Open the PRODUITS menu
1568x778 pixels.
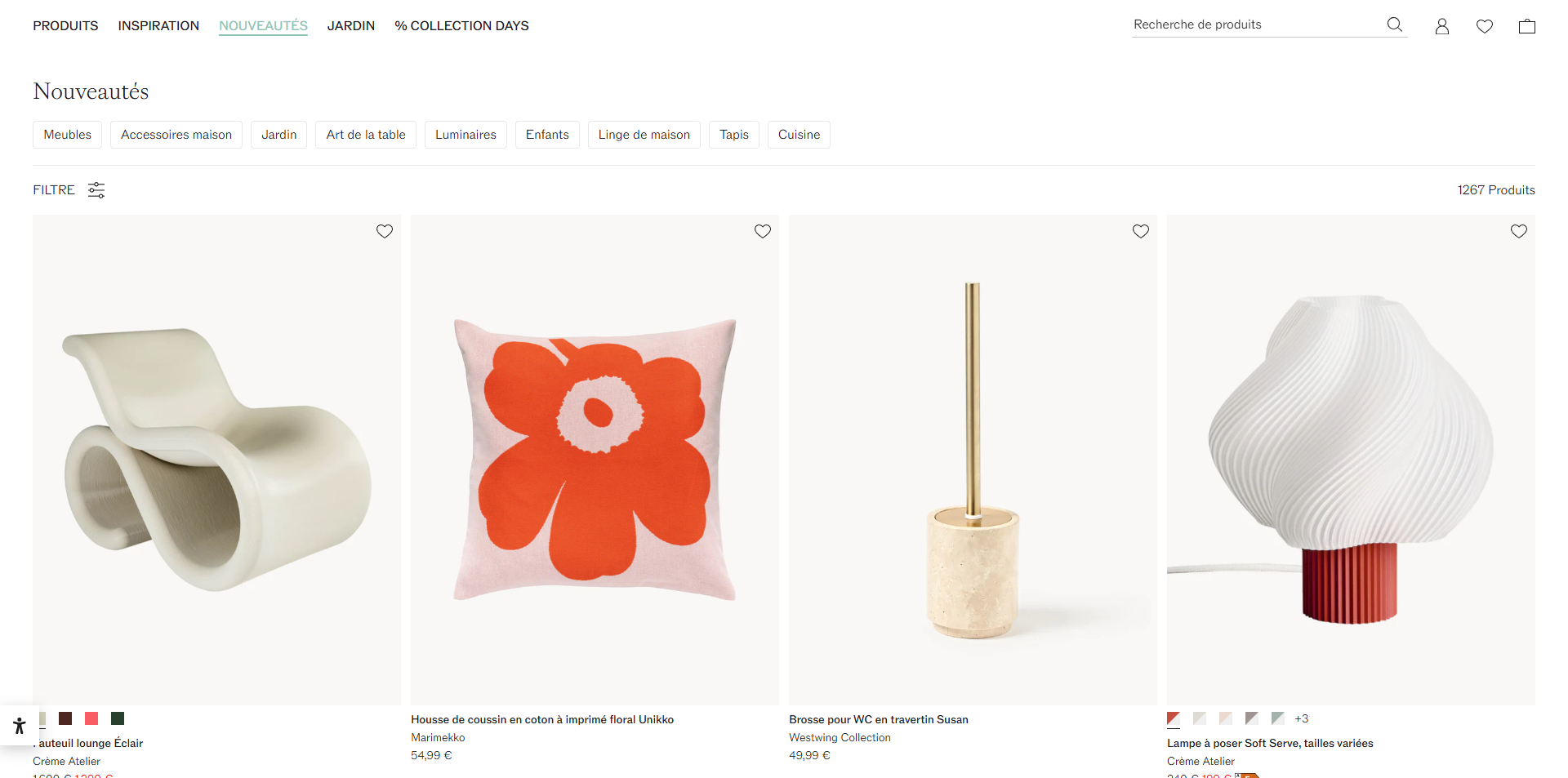point(65,26)
